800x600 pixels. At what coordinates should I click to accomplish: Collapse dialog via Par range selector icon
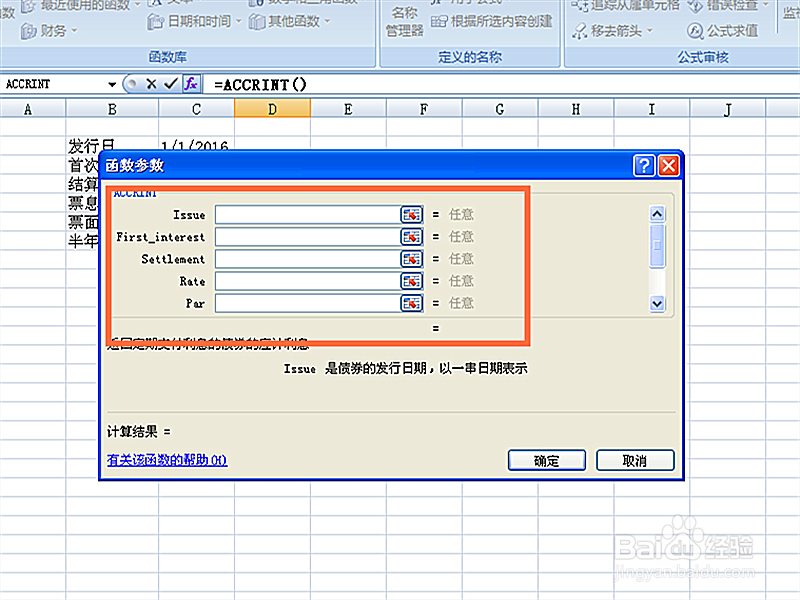(x=411, y=304)
